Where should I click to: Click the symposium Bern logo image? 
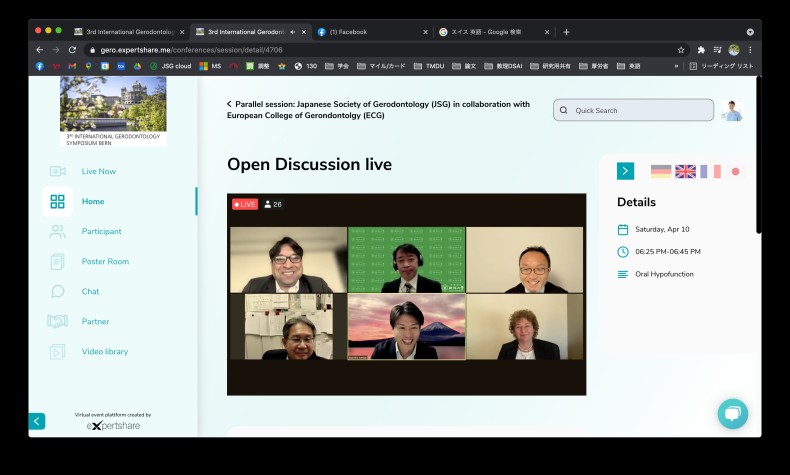pyautogui.click(x=113, y=111)
